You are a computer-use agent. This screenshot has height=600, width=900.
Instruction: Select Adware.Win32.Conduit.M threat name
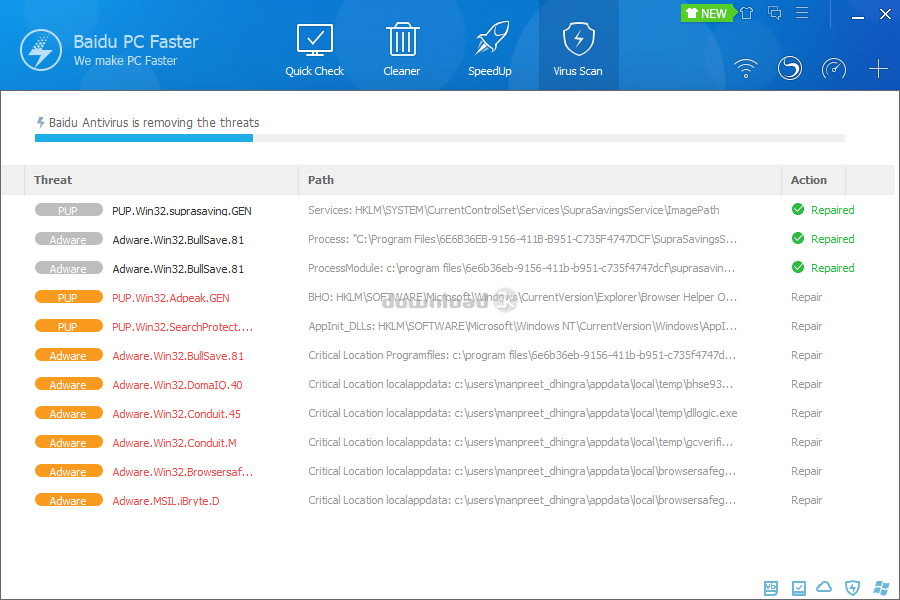pyautogui.click(x=174, y=443)
